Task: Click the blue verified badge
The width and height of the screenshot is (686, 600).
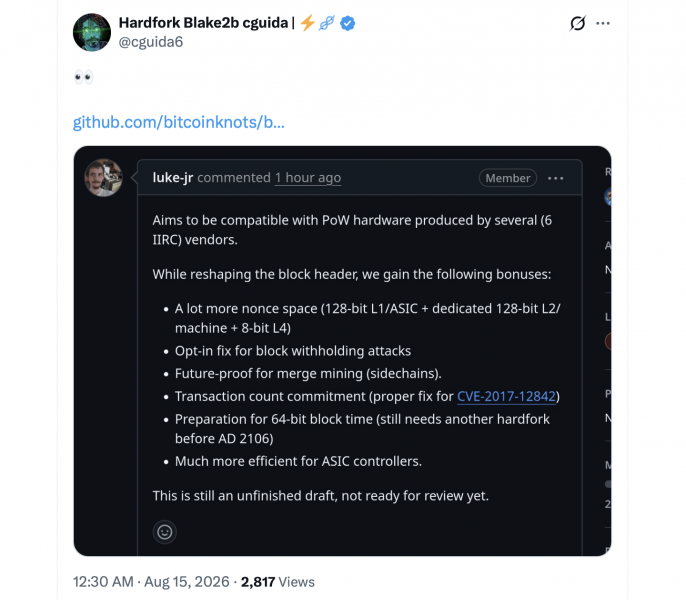Action: click(348, 23)
